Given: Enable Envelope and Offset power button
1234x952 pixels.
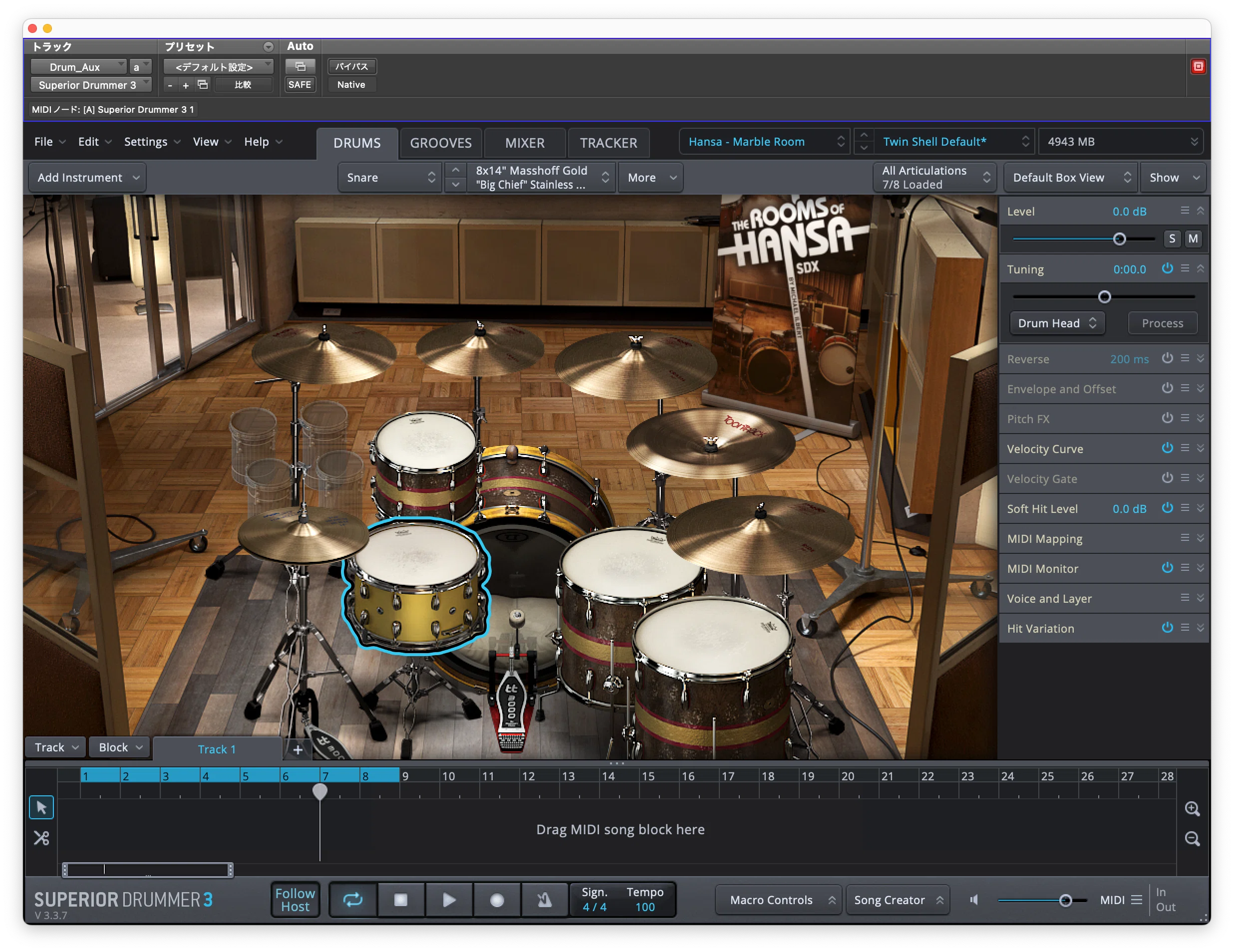Looking at the screenshot, I should point(1167,389).
